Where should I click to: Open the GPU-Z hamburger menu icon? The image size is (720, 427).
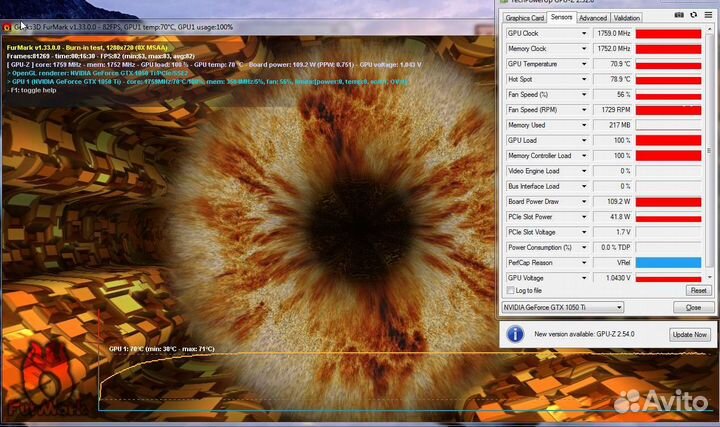[x=706, y=17]
